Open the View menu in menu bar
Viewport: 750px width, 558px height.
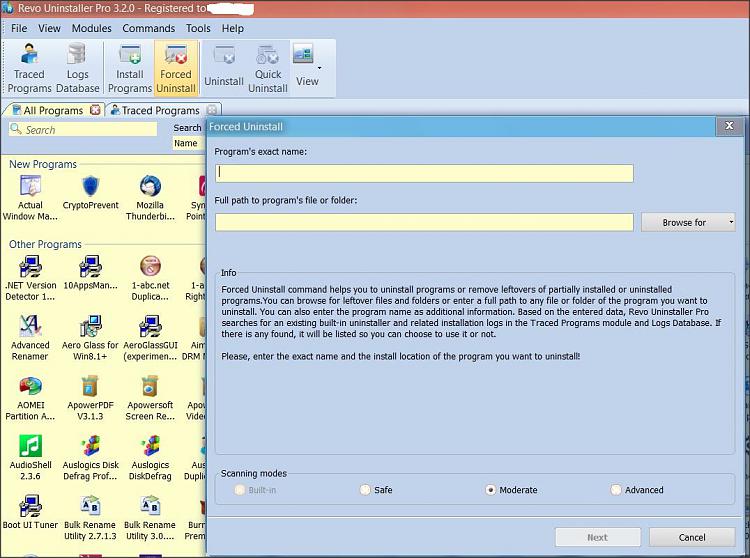click(x=49, y=28)
